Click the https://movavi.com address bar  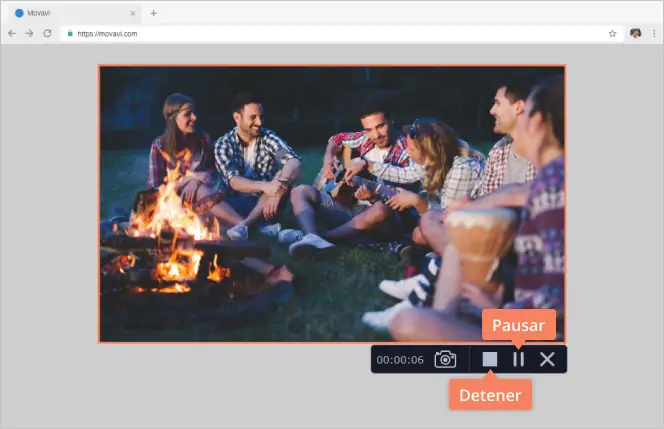coord(341,33)
